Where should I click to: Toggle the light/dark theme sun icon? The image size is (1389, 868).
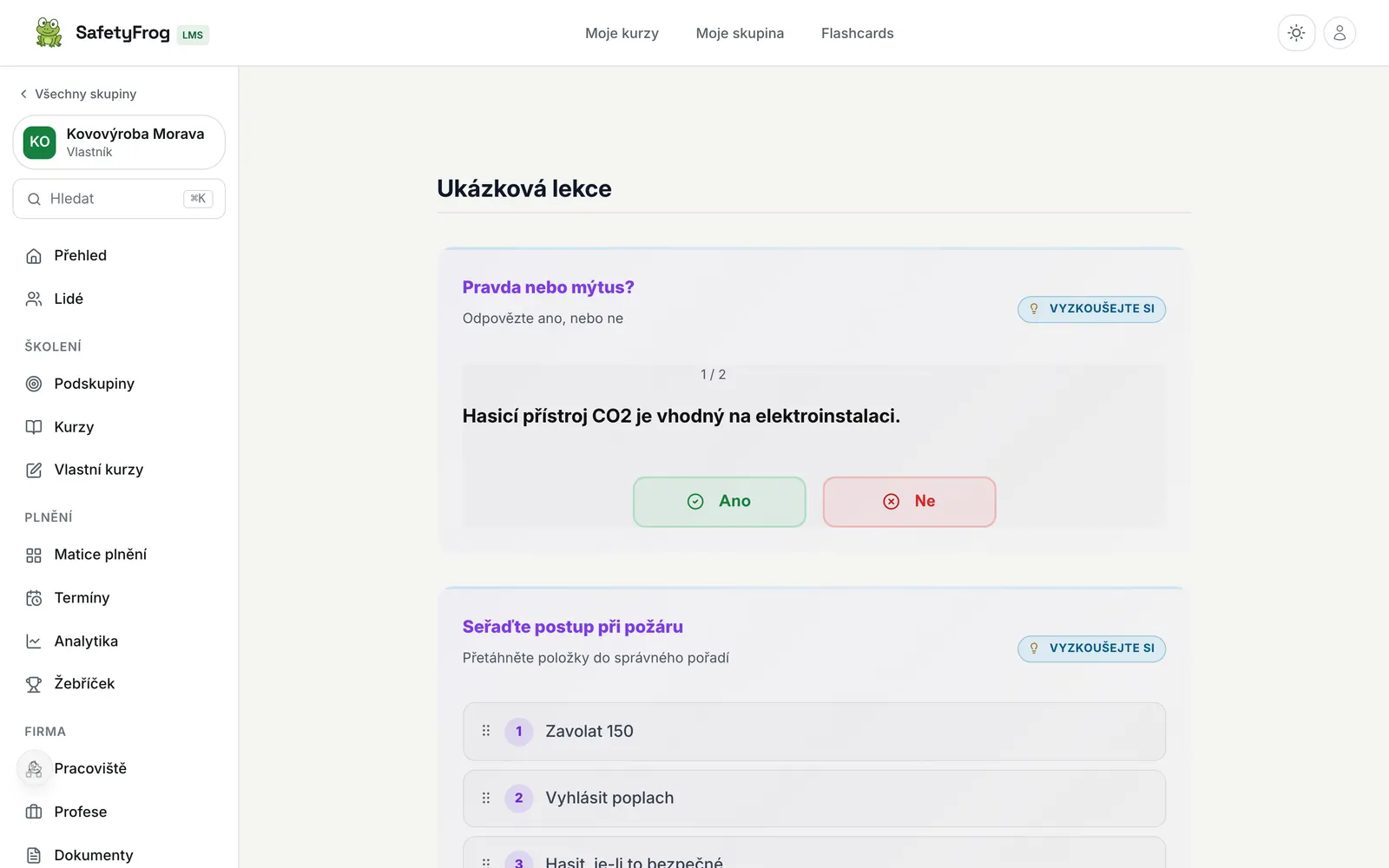[x=1296, y=33]
